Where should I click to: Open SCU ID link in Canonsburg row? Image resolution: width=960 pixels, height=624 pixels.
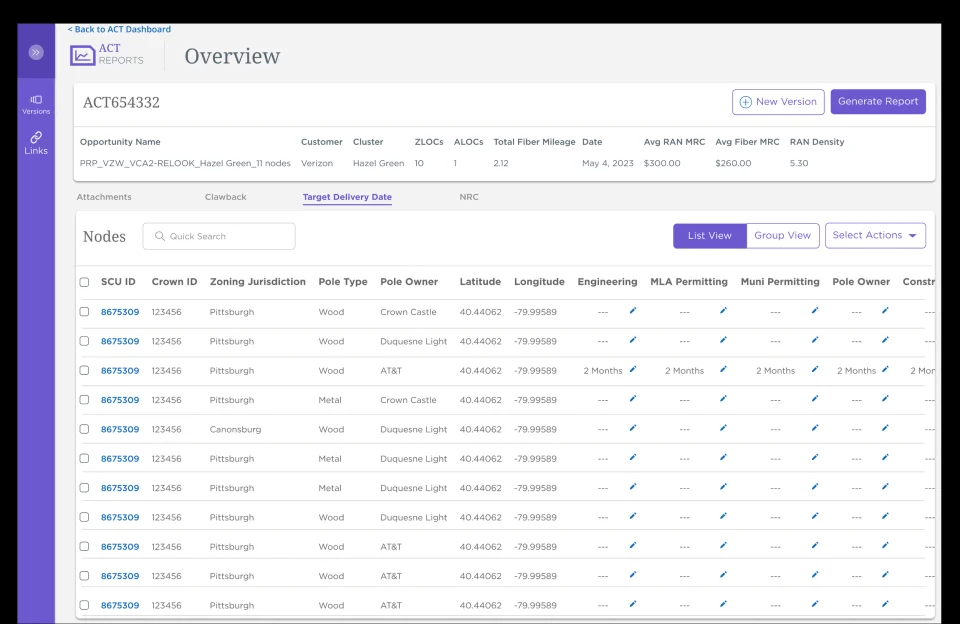click(120, 429)
